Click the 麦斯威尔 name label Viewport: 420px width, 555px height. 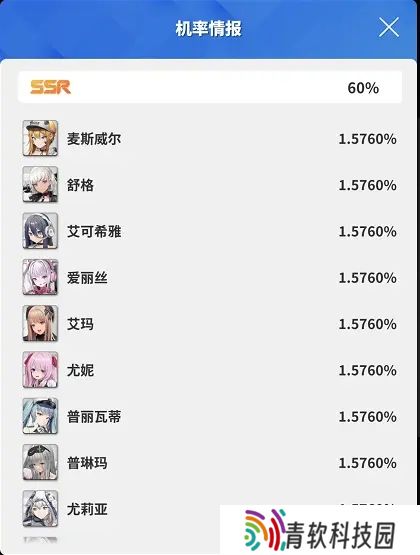pyautogui.click(x=94, y=139)
